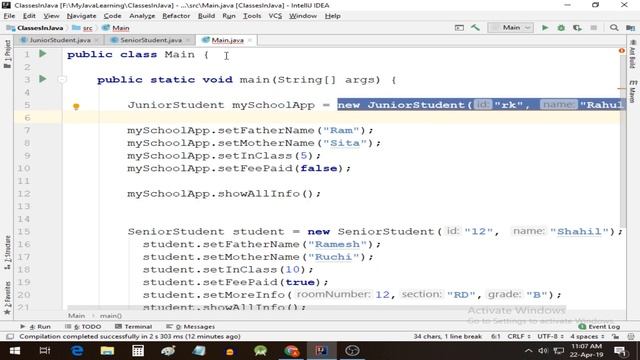Open Ant Build panel on right edge
640x360 pixels.
coord(632,54)
